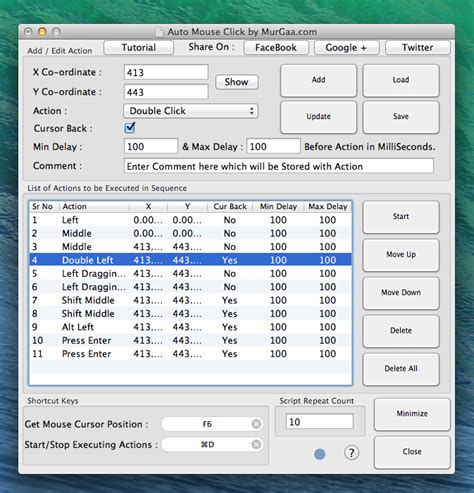
Task: Click the Add button
Action: (318, 80)
